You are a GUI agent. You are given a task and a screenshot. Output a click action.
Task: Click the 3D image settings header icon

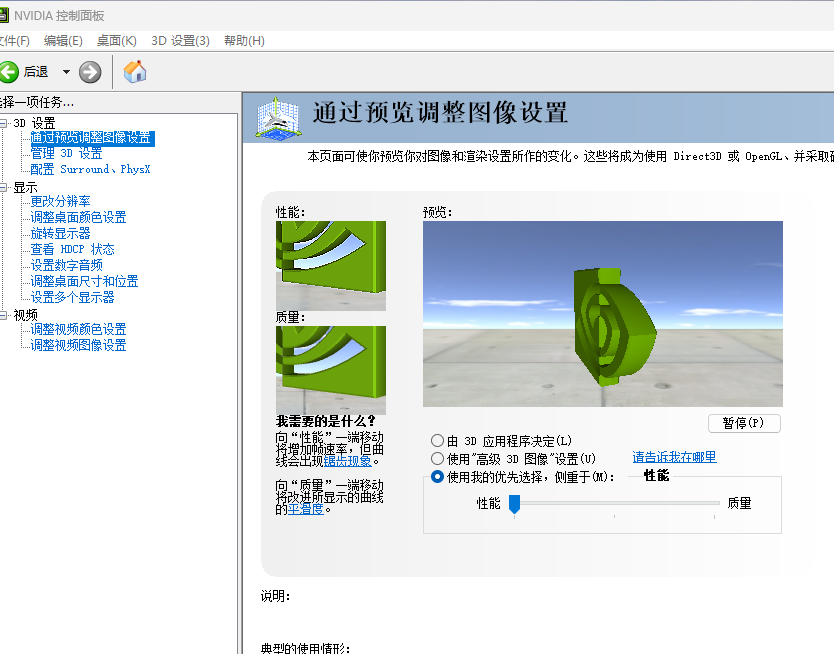[x=277, y=118]
